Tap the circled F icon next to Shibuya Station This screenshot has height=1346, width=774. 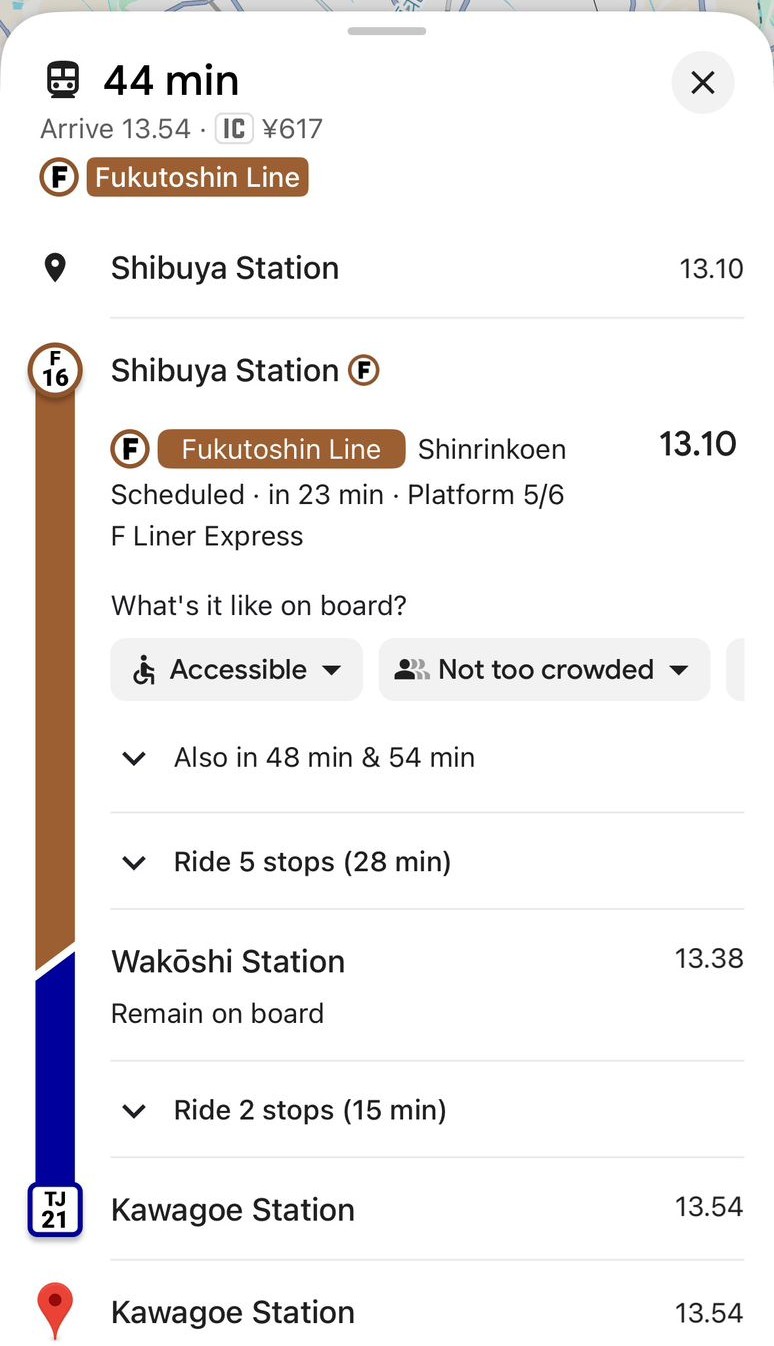(x=364, y=371)
